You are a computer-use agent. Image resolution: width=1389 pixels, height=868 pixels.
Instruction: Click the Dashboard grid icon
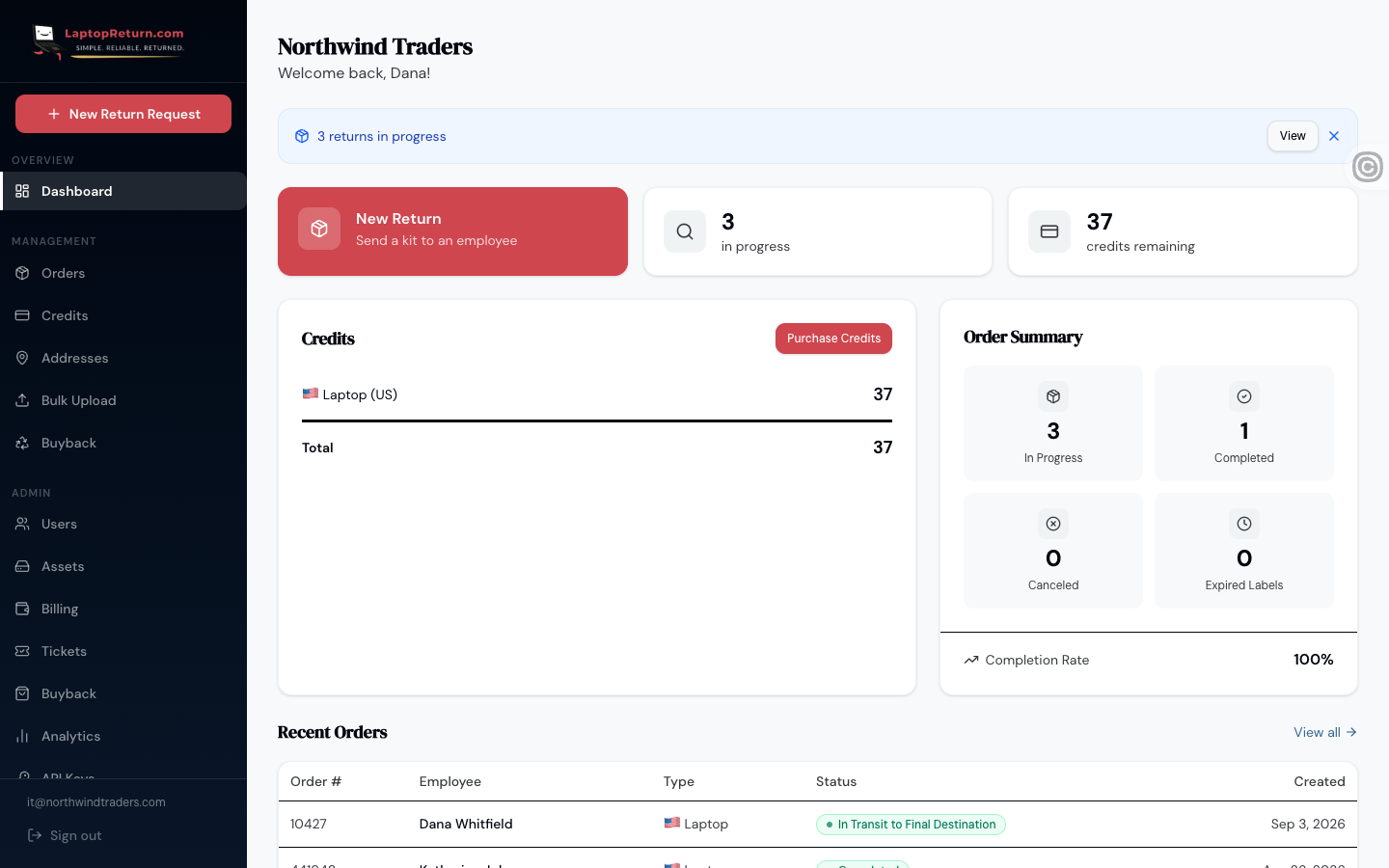tap(22, 191)
